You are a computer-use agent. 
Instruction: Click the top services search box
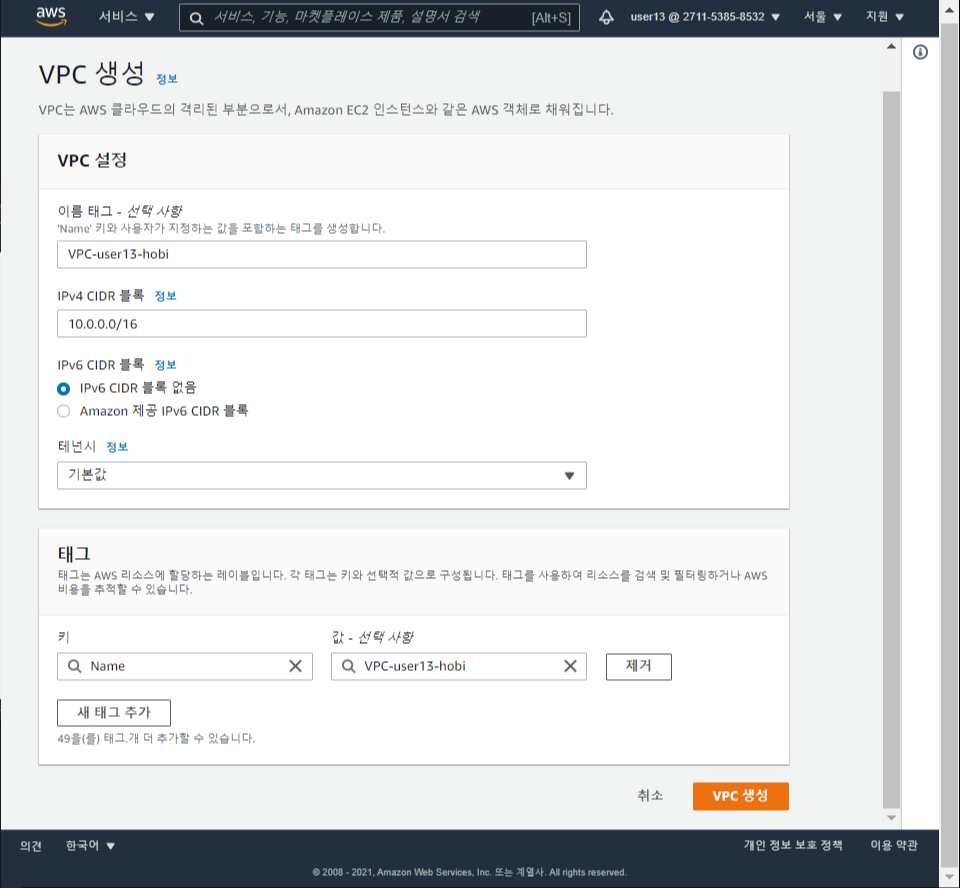(379, 18)
